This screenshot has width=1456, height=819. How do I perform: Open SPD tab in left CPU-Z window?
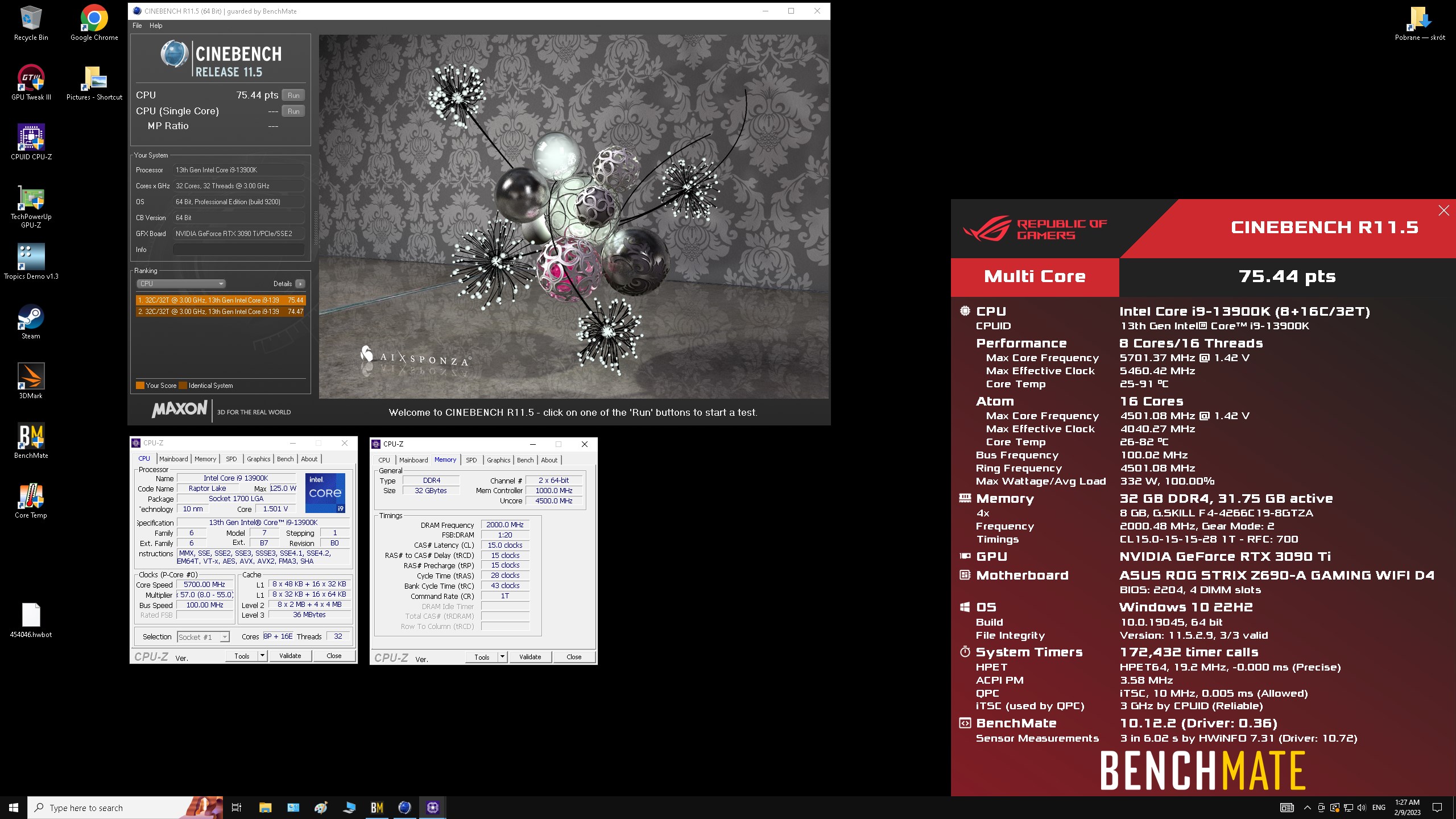[231, 459]
